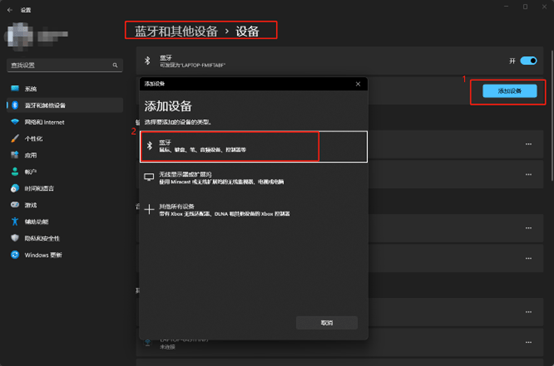Minimize the settings window
Viewport: 554px width, 366px height.
pyautogui.click(x=507, y=7)
